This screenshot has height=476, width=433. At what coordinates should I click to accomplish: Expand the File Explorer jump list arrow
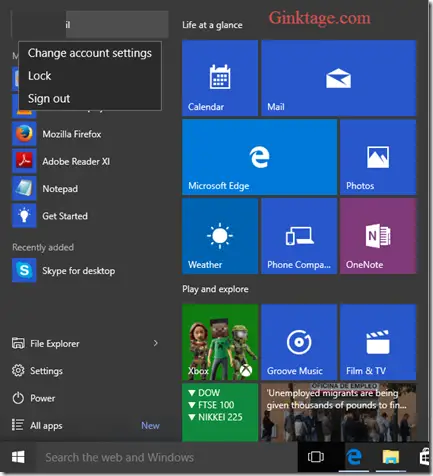(x=155, y=343)
